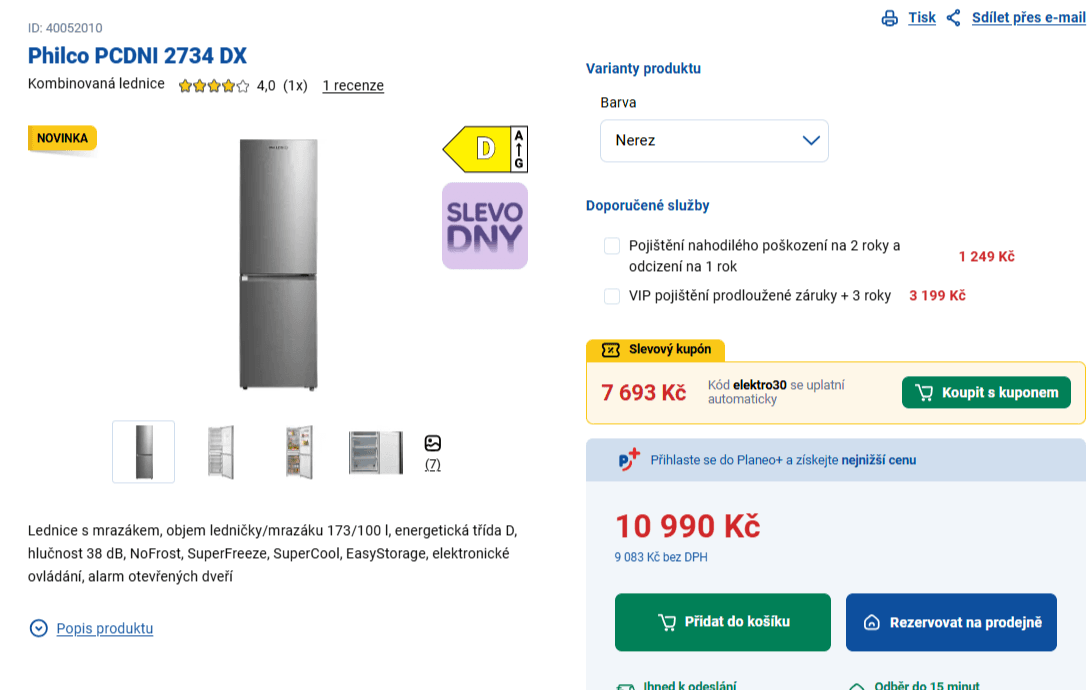This screenshot has height=690, width=1090.
Task: Click the Sdílet přes e-mail link
Action: [1028, 18]
